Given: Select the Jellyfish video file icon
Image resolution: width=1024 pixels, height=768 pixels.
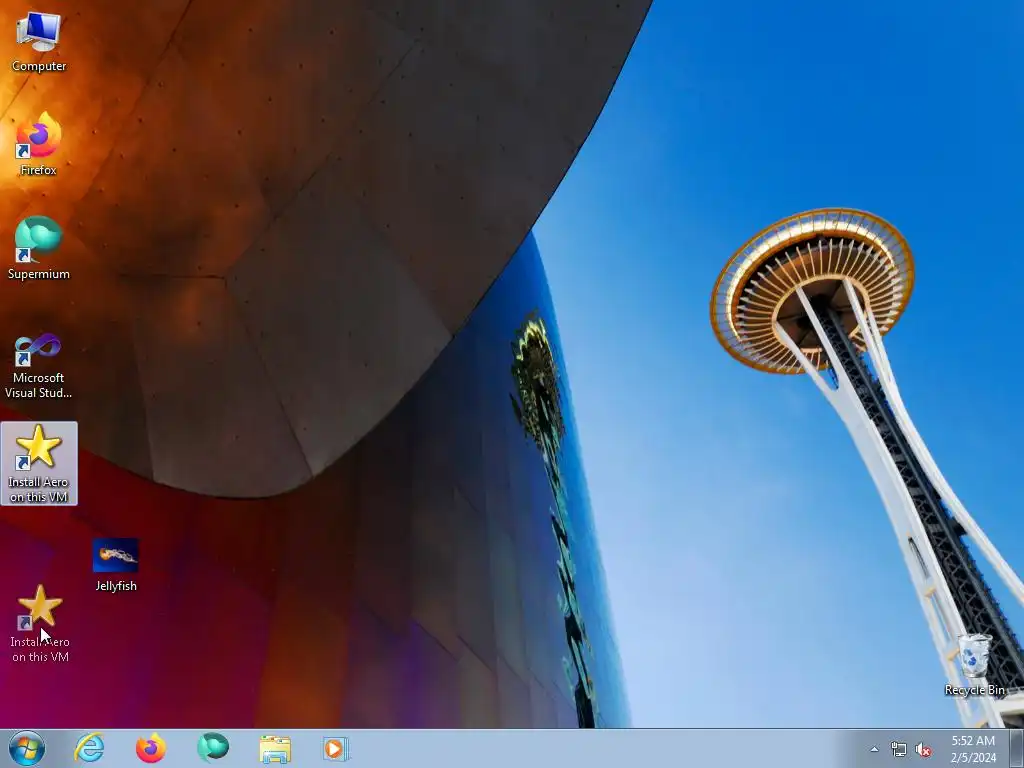Looking at the screenshot, I should click(x=116, y=565).
